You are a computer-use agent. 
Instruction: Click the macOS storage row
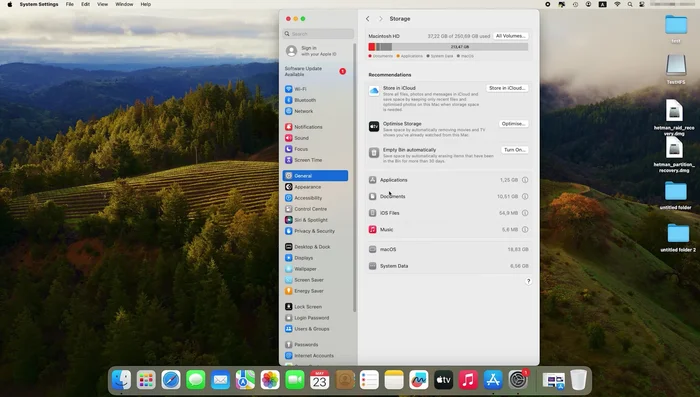(x=448, y=250)
